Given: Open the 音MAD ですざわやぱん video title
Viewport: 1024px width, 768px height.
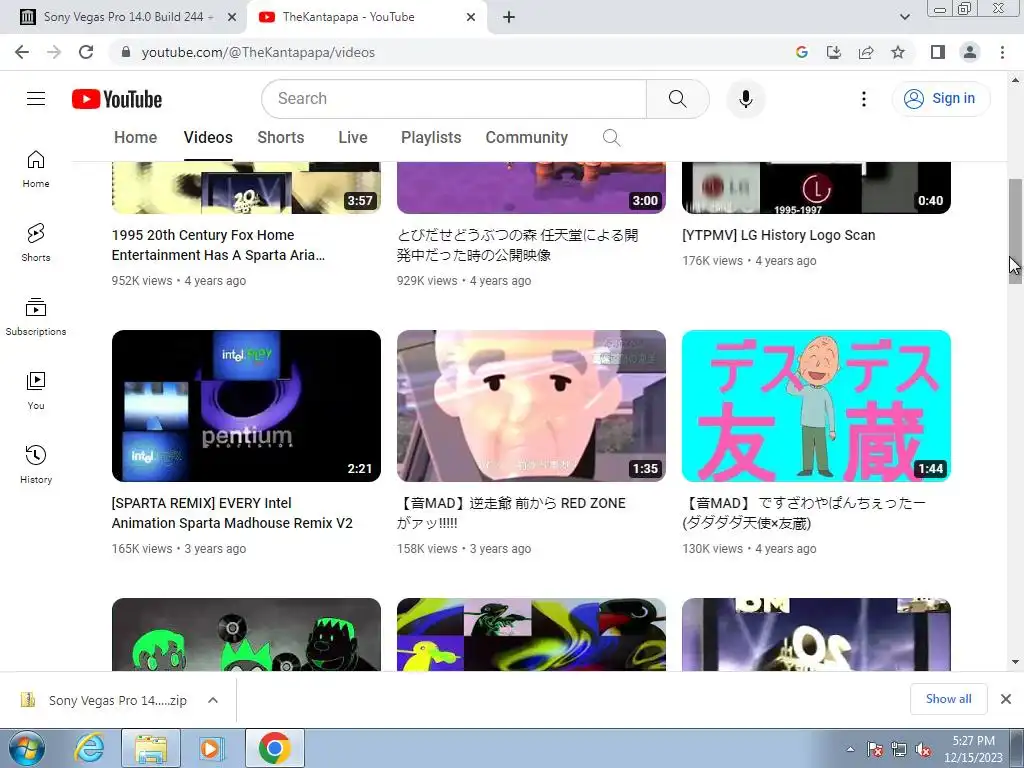Looking at the screenshot, I should tap(804, 513).
